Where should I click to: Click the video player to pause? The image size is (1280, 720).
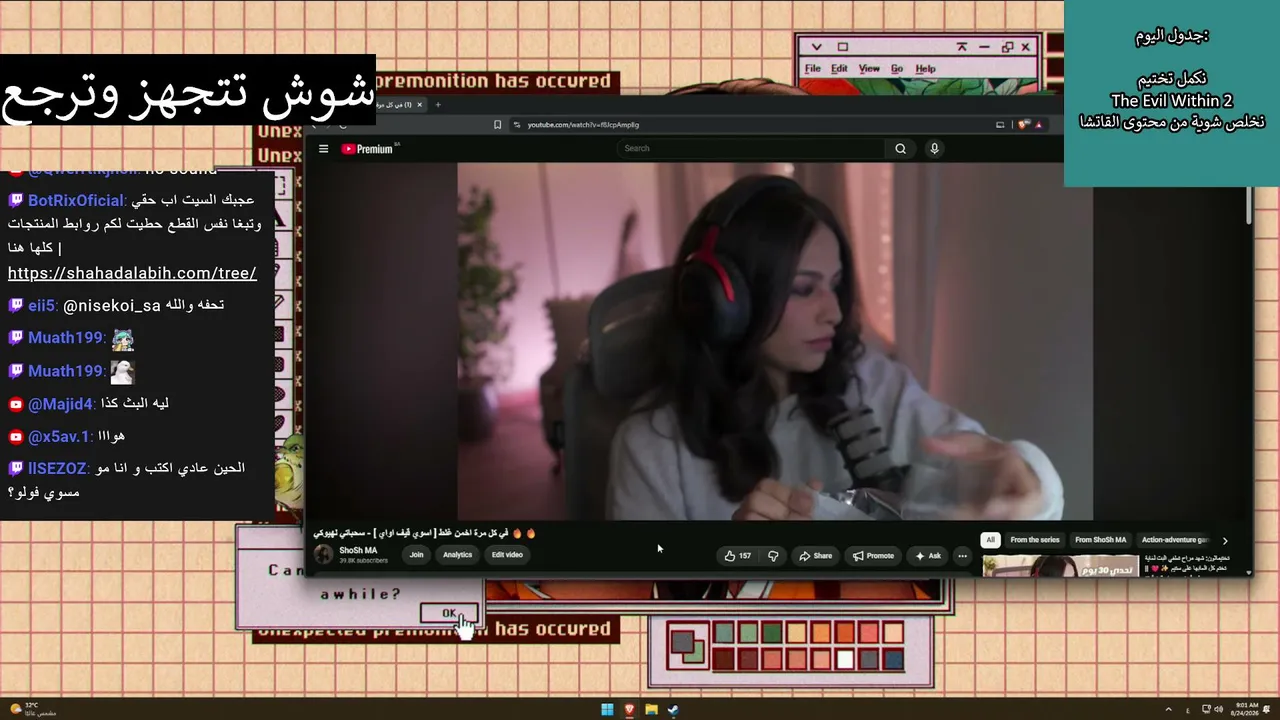(x=775, y=340)
